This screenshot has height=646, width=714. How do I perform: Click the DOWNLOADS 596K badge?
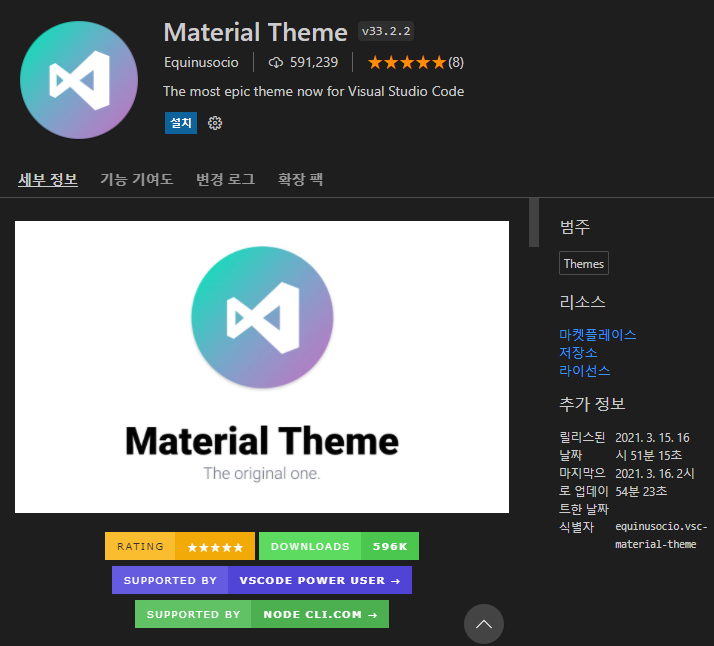coord(339,546)
